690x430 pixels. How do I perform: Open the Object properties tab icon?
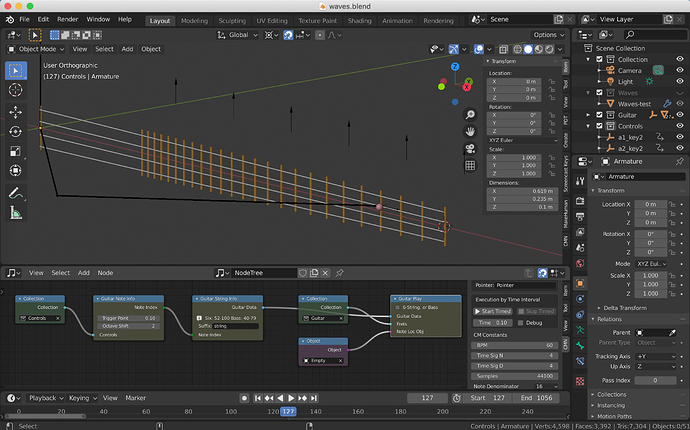pos(580,283)
